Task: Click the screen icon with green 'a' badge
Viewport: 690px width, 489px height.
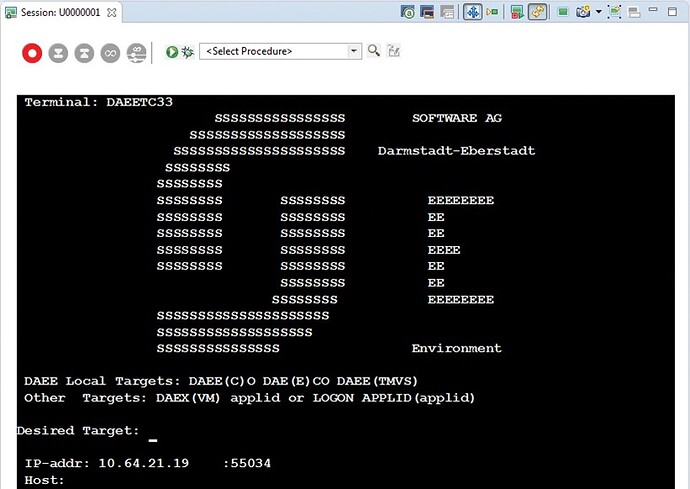Action: pyautogui.click(x=408, y=12)
